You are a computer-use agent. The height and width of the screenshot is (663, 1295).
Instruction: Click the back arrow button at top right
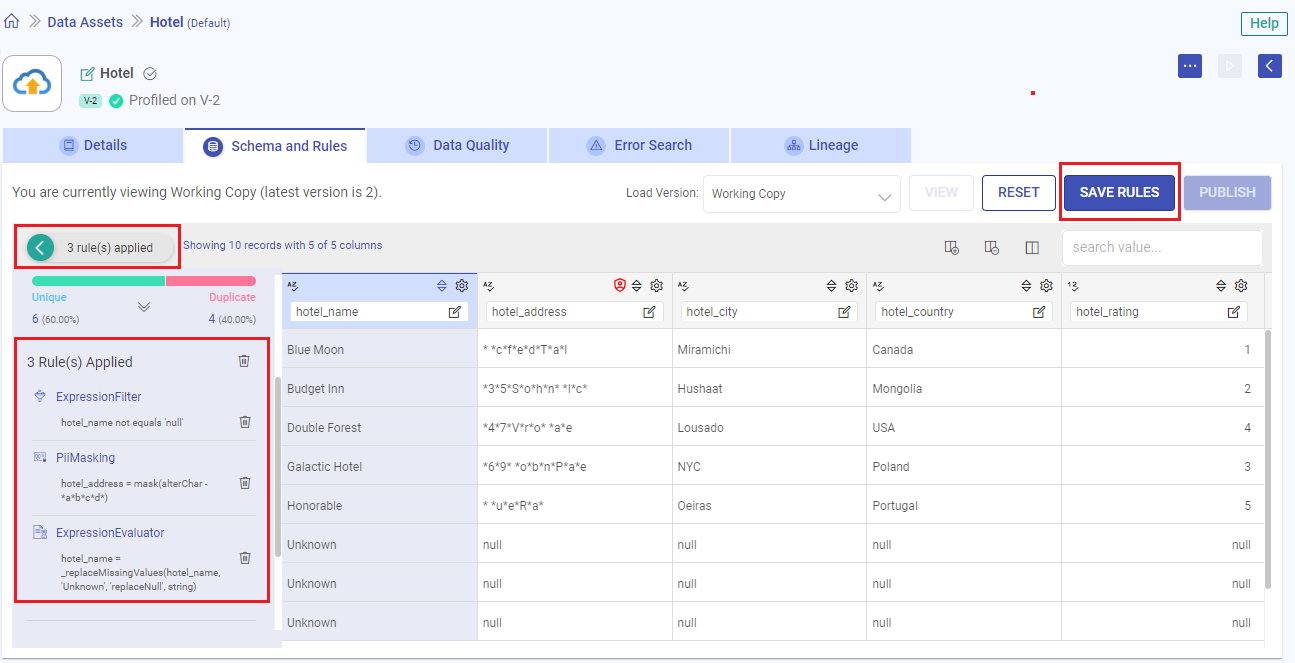pyautogui.click(x=1269, y=66)
